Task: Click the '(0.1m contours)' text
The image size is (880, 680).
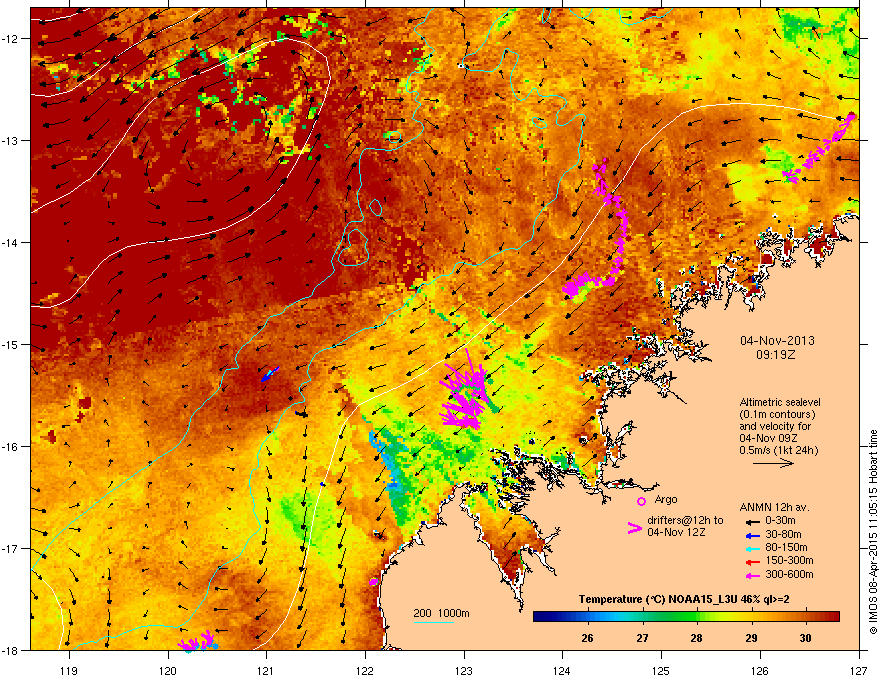Action: coord(777,414)
